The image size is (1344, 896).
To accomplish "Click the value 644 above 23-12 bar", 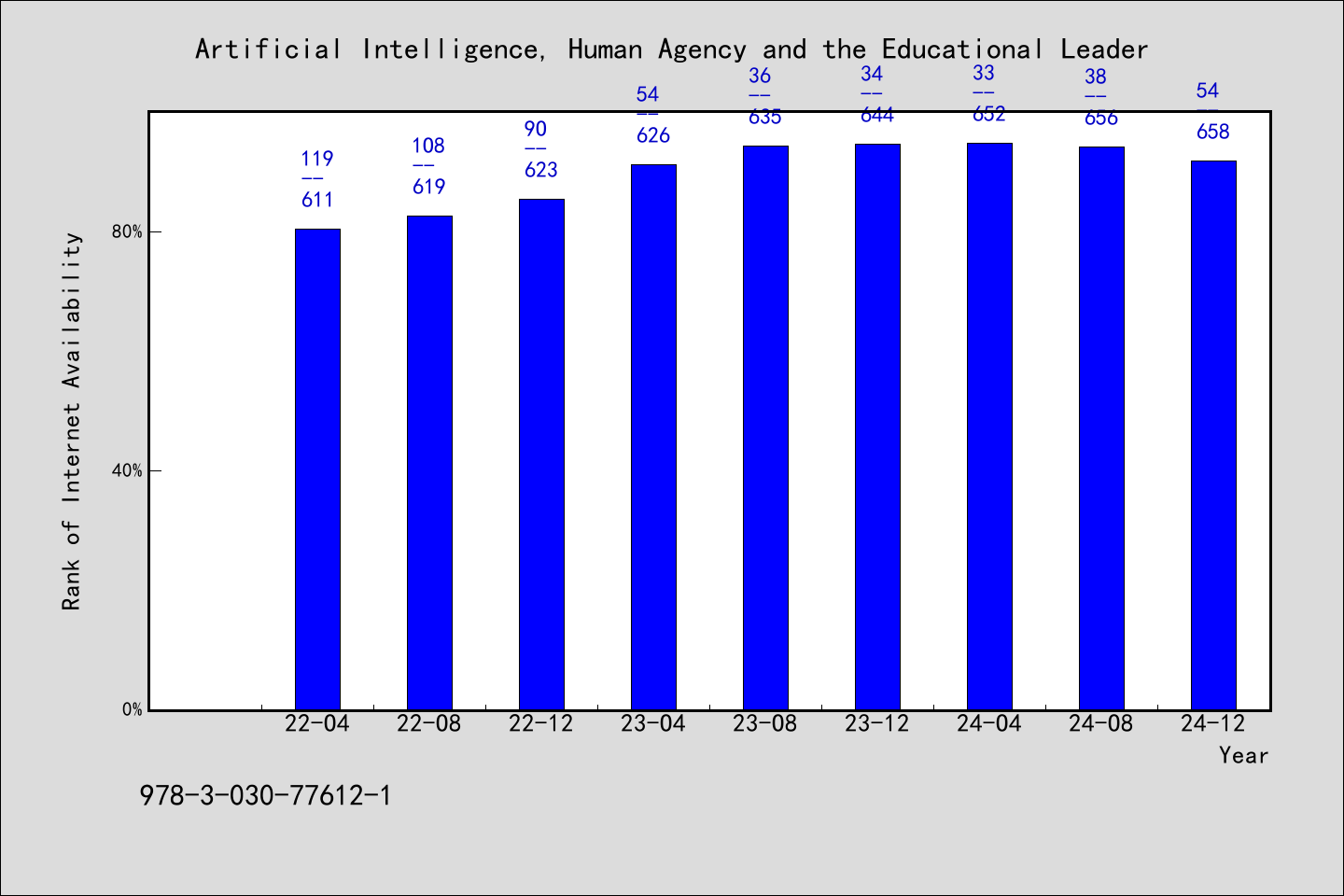I will (877, 115).
